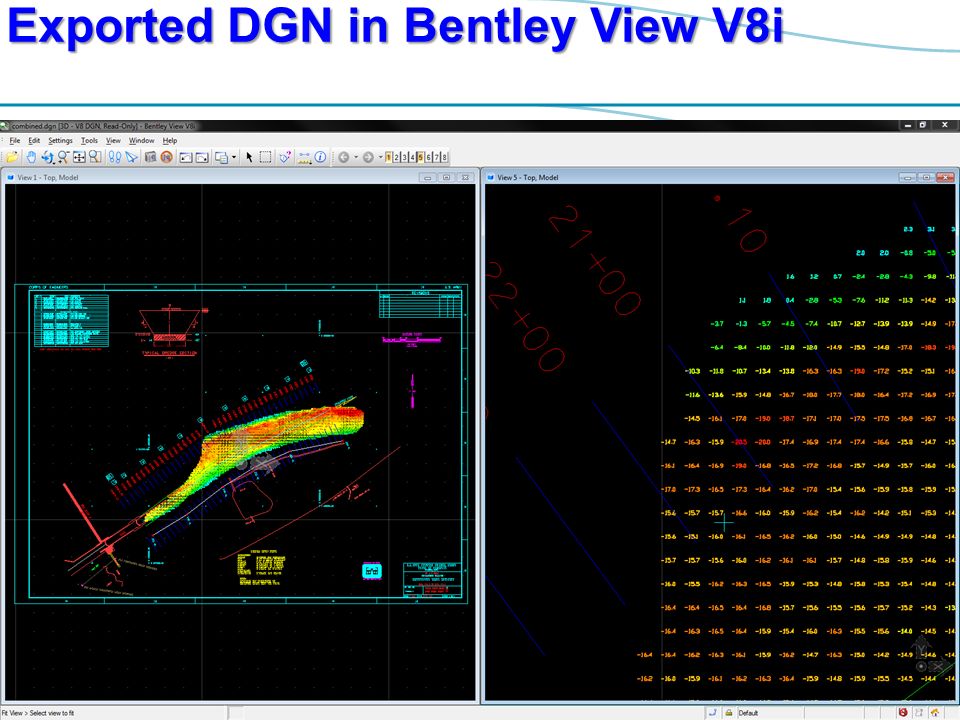Toggle view 8 on the view toggles

pyautogui.click(x=444, y=157)
